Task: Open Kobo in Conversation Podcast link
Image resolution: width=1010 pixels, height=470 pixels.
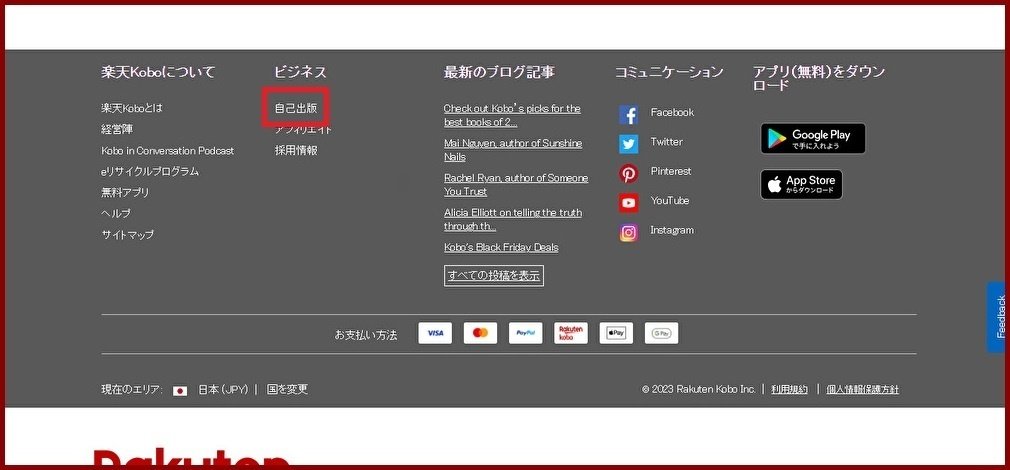Action: [x=167, y=151]
